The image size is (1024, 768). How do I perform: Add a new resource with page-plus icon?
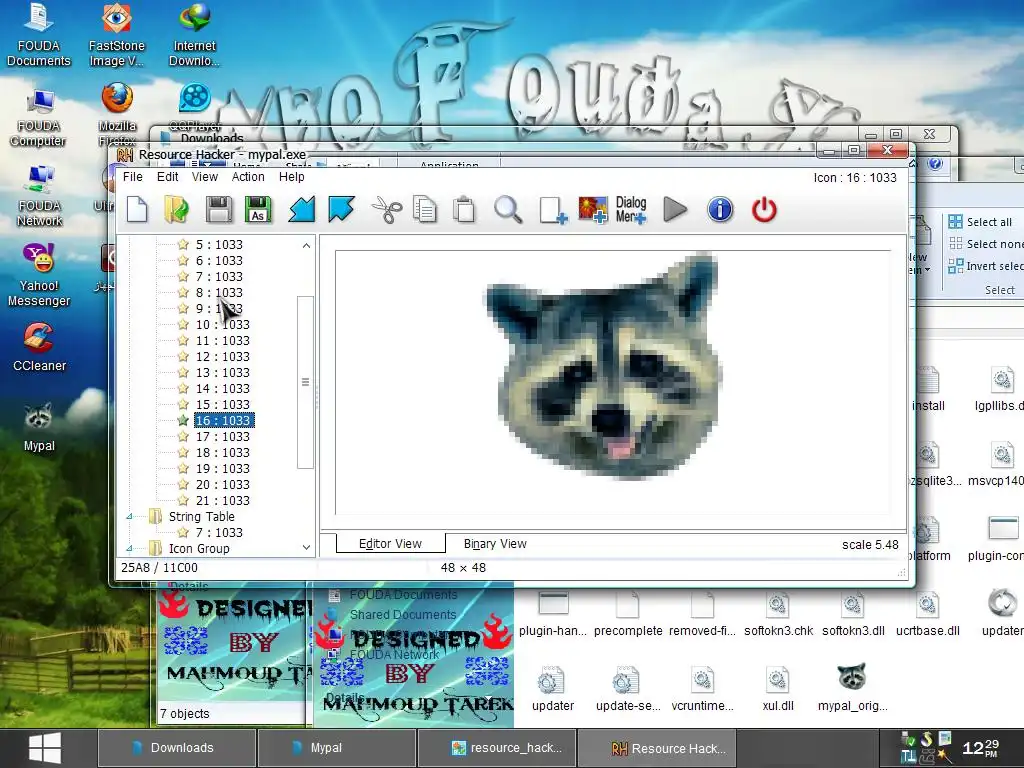[x=552, y=210]
